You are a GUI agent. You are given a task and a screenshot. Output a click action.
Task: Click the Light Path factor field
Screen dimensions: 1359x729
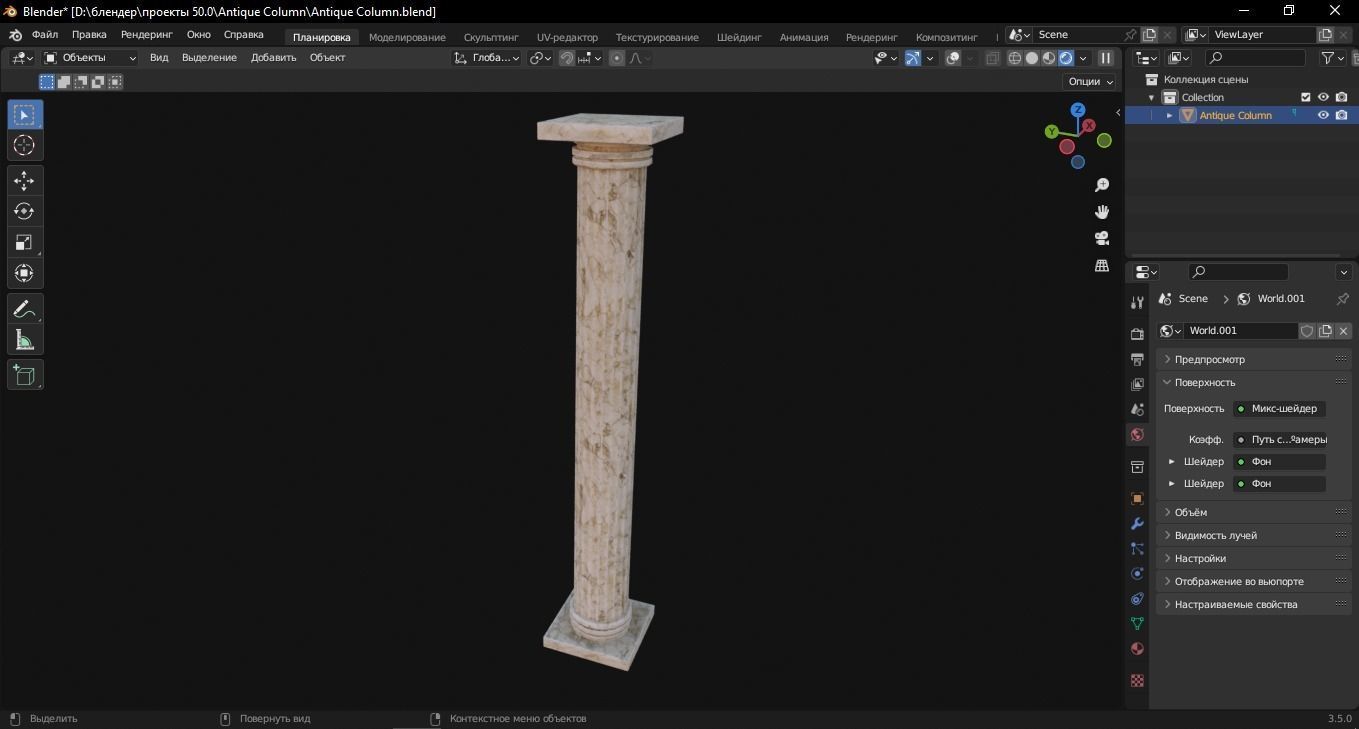1279,440
